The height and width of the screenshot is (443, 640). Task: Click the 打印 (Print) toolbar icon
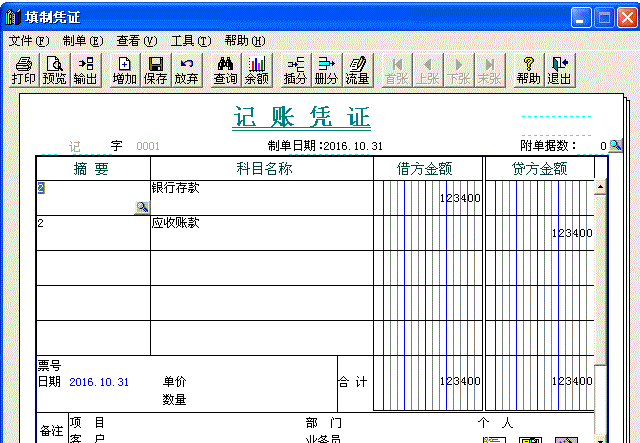click(24, 70)
